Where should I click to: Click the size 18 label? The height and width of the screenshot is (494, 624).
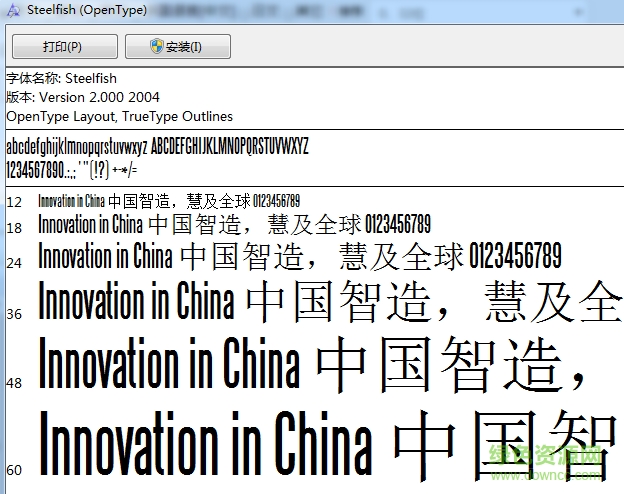tap(14, 228)
